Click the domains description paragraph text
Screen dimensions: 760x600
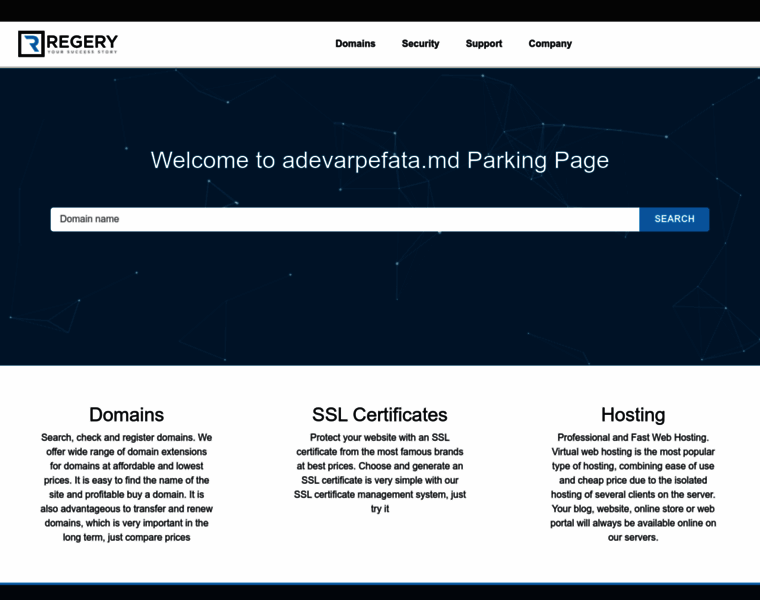pos(126,487)
